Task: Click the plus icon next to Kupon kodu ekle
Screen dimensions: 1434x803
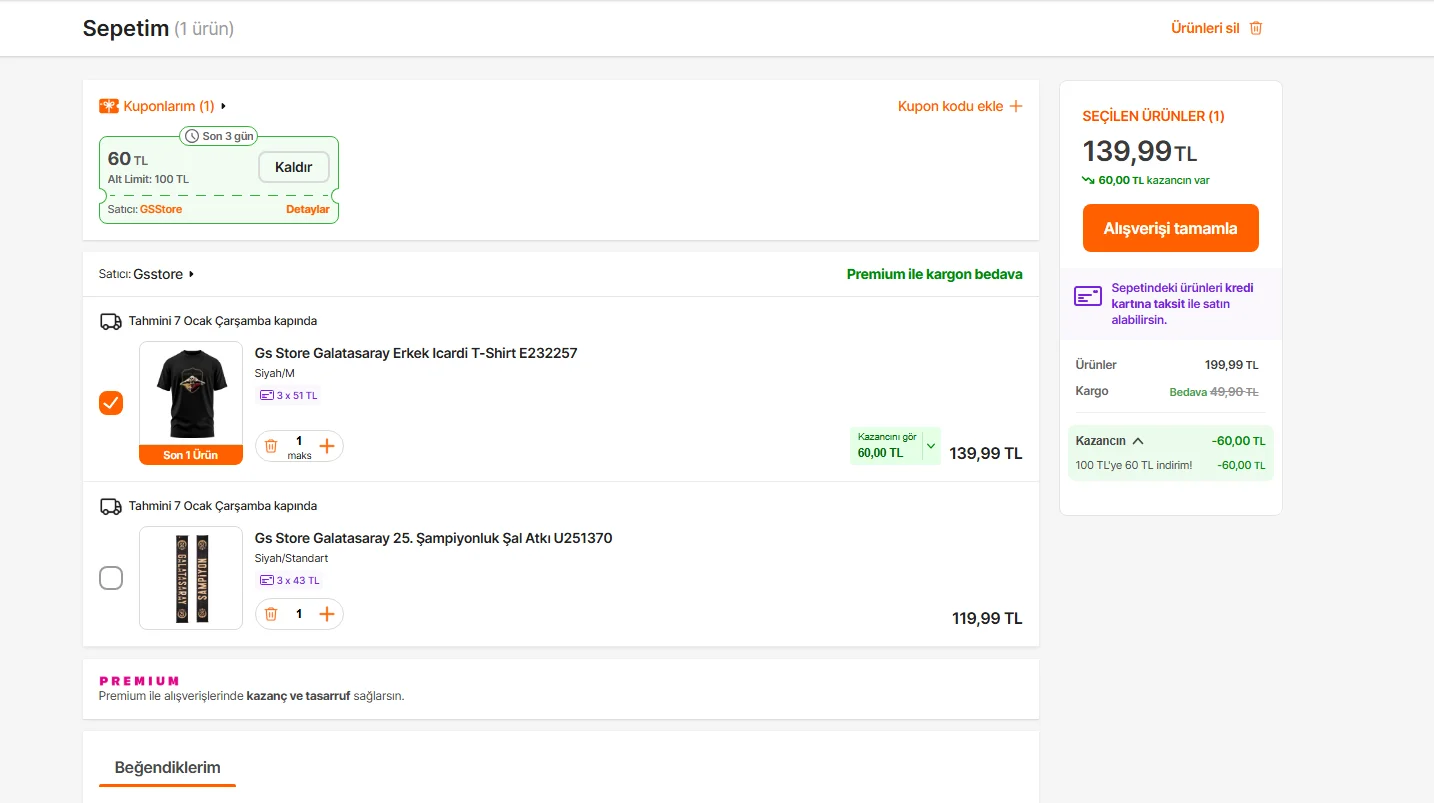Action: (1016, 106)
